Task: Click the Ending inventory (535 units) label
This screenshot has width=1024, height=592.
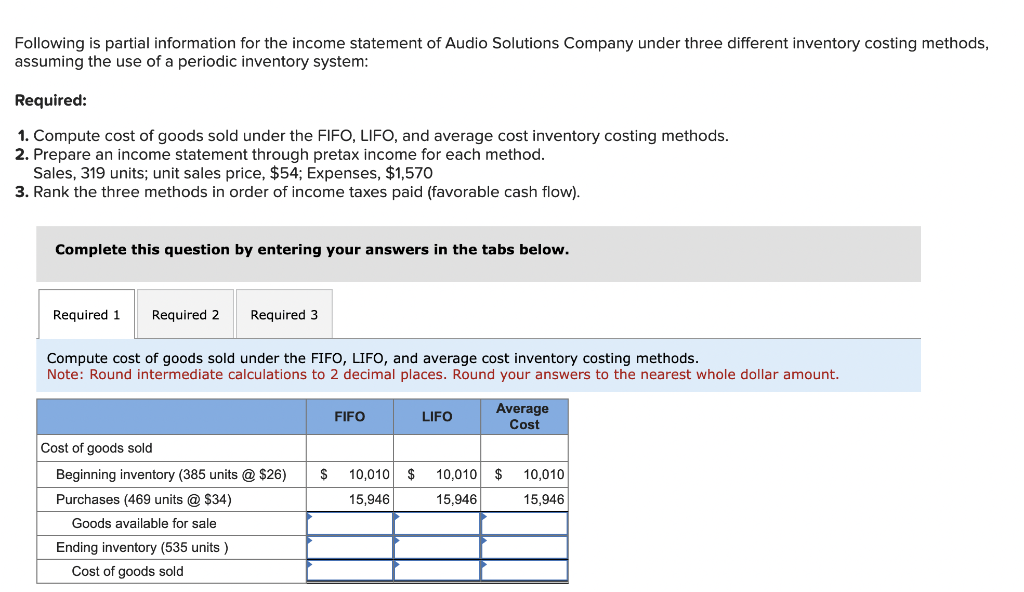Action: (x=142, y=548)
